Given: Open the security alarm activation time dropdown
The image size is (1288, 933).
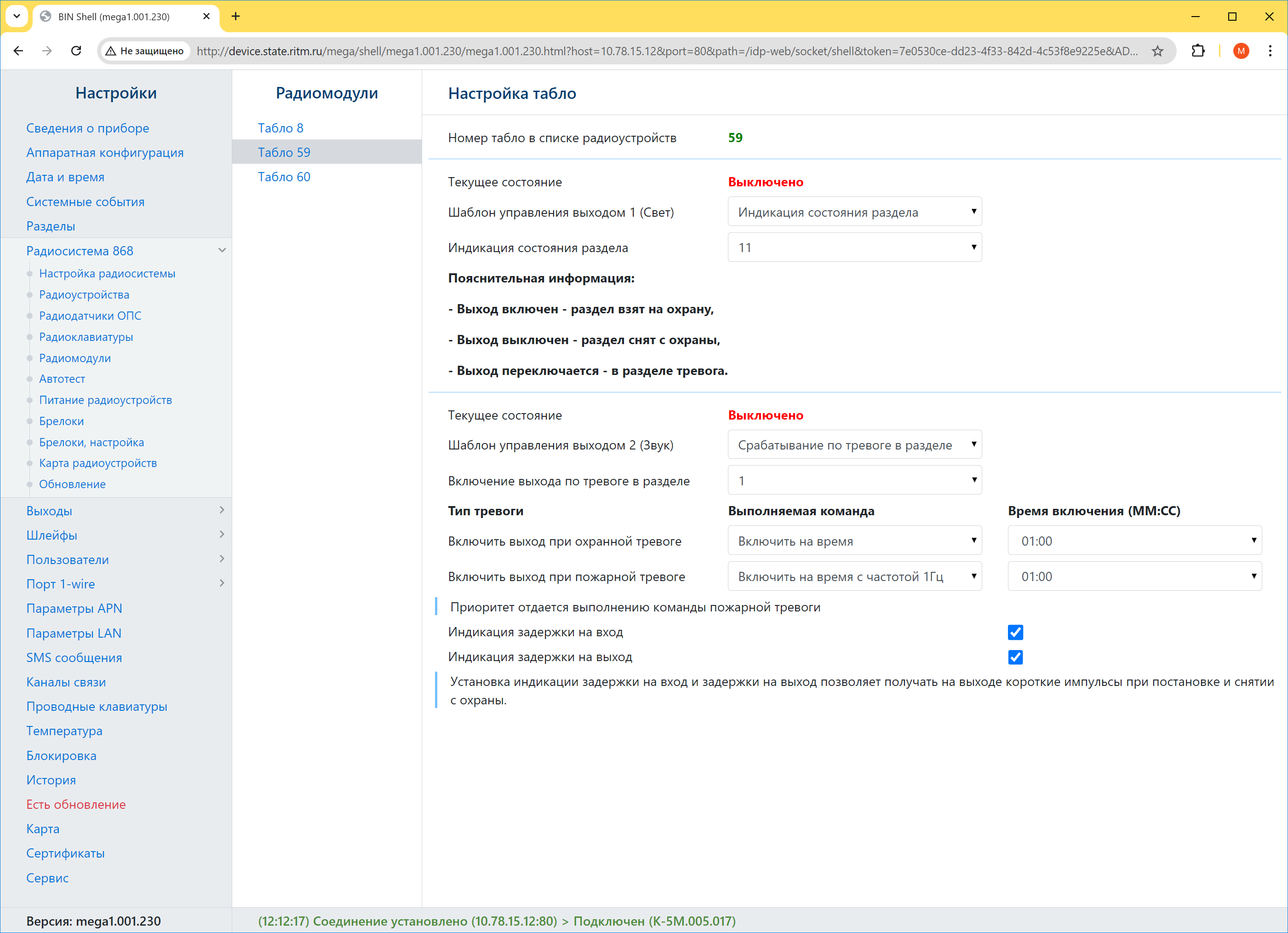Looking at the screenshot, I should pos(1134,541).
